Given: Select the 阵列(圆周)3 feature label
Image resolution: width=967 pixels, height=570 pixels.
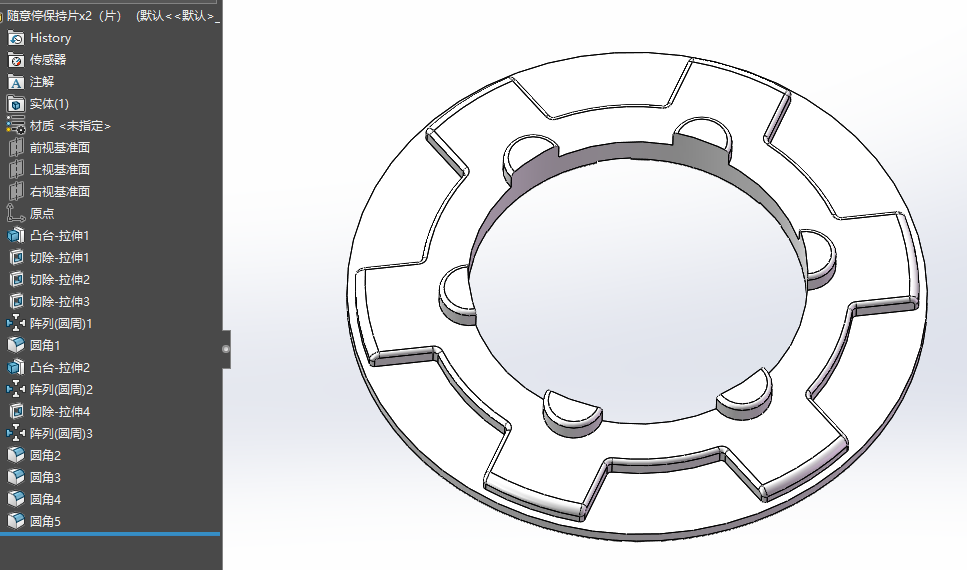Looking at the screenshot, I should [x=61, y=434].
